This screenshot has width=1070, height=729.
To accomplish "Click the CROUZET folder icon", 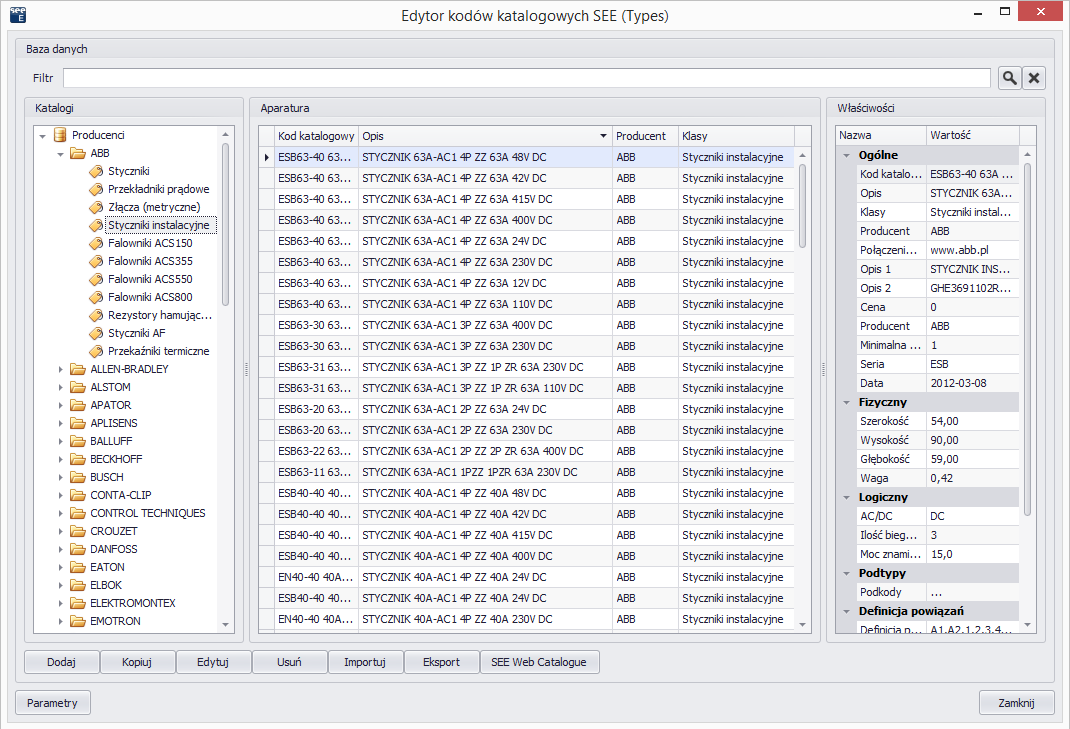I will click(x=78, y=531).
